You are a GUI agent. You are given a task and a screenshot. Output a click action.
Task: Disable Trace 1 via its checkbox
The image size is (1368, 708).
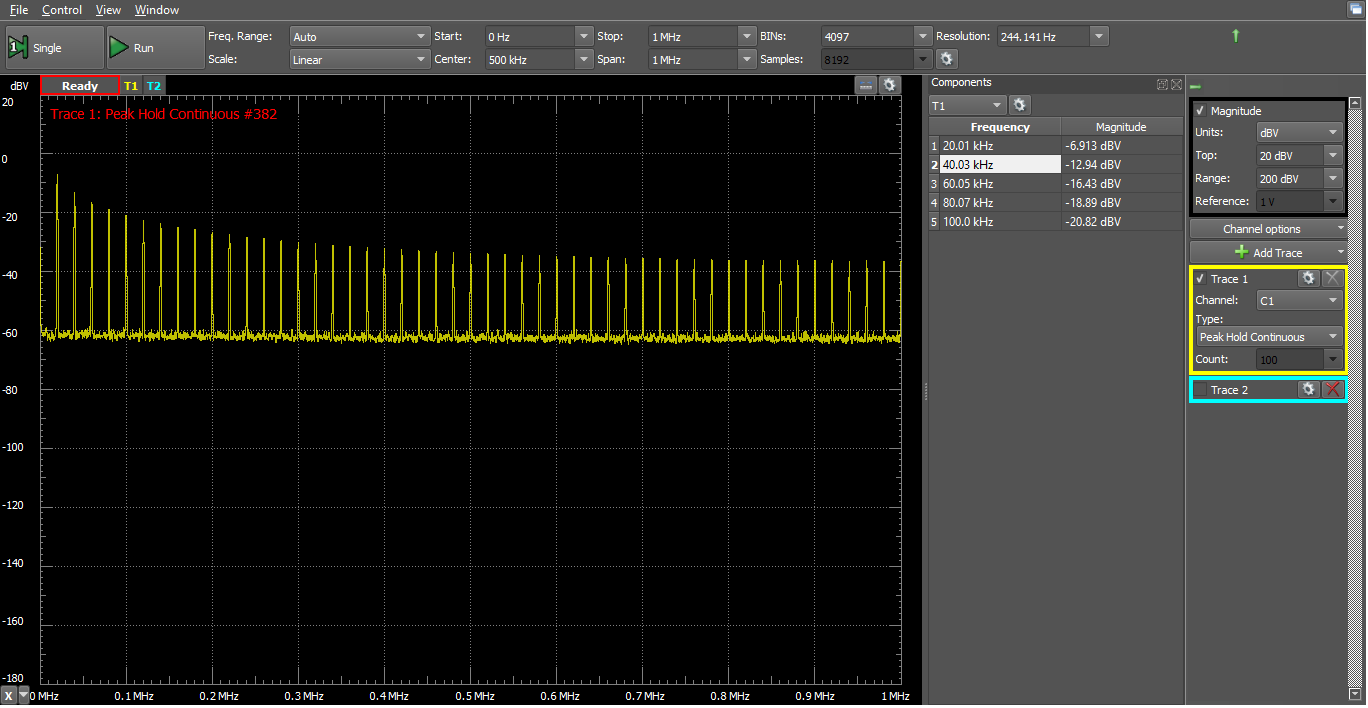(1200, 278)
